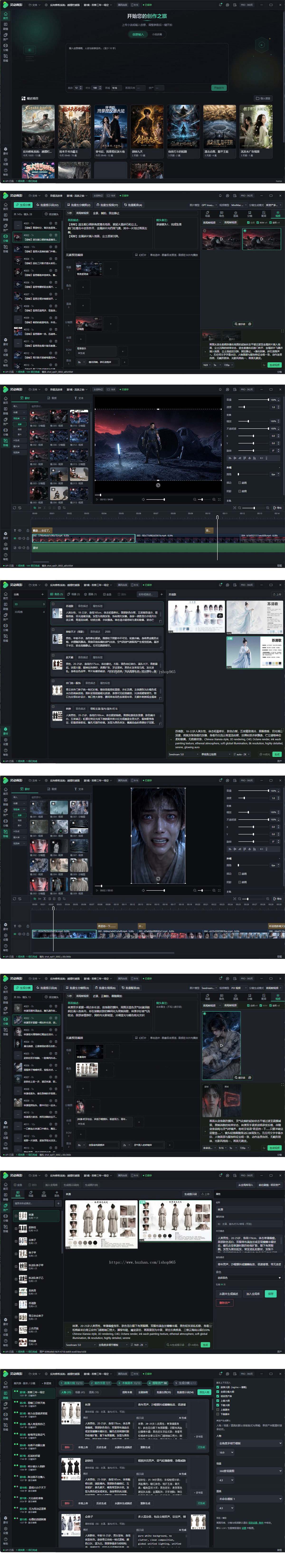
Task: Click the import project button above the recent project posters
Action: tap(264, 98)
